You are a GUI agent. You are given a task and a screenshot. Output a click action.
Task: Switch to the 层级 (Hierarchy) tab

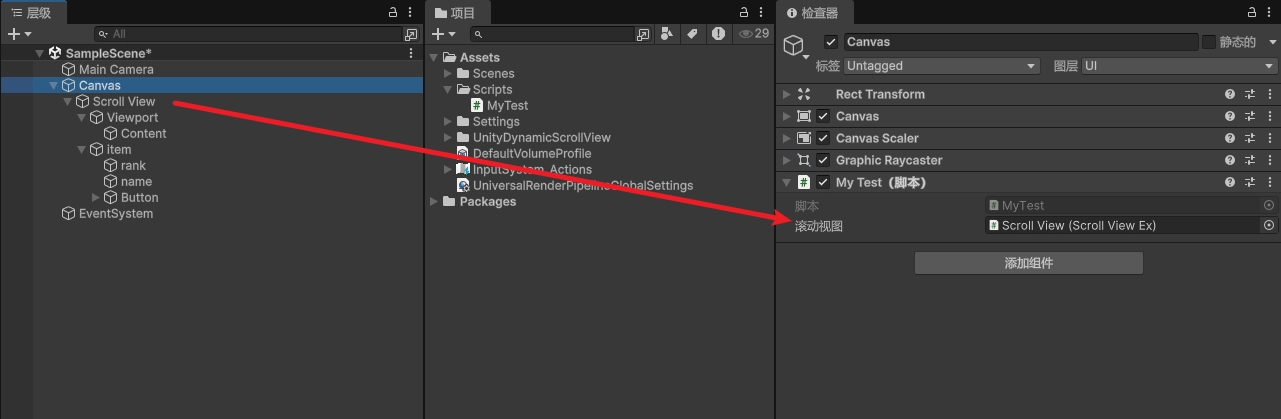pyautogui.click(x=33, y=13)
